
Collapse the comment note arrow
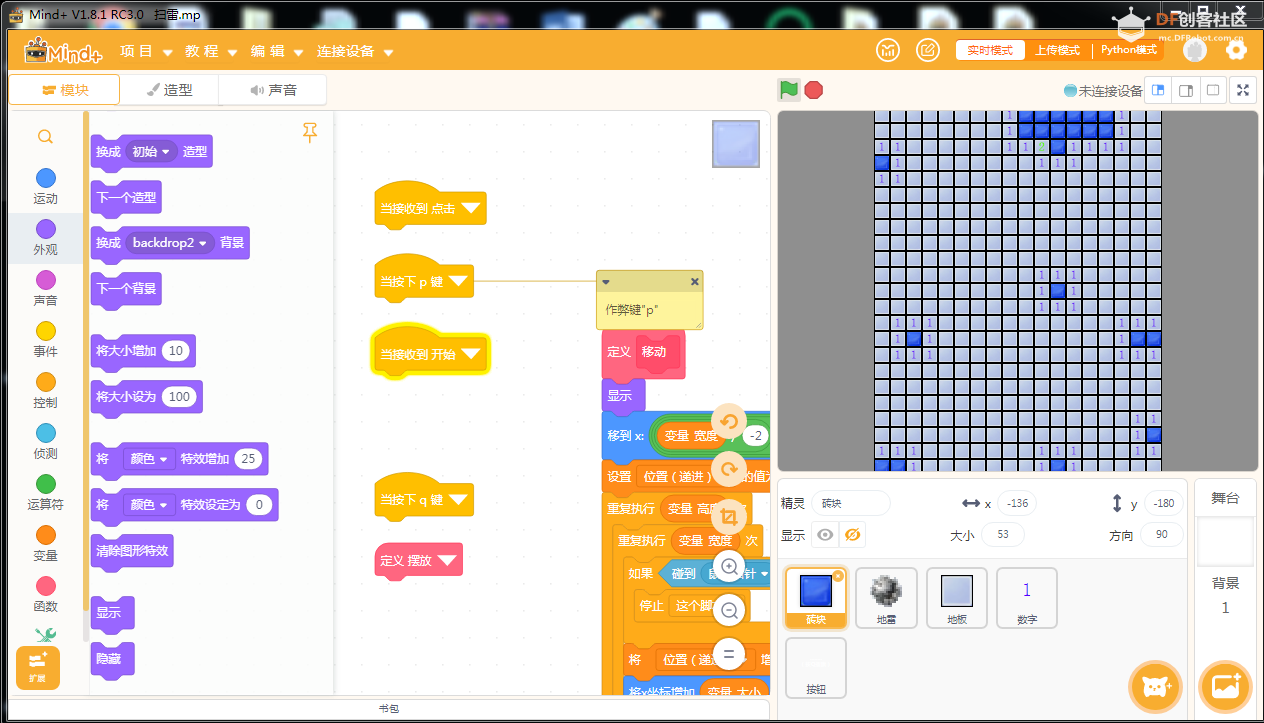605,282
